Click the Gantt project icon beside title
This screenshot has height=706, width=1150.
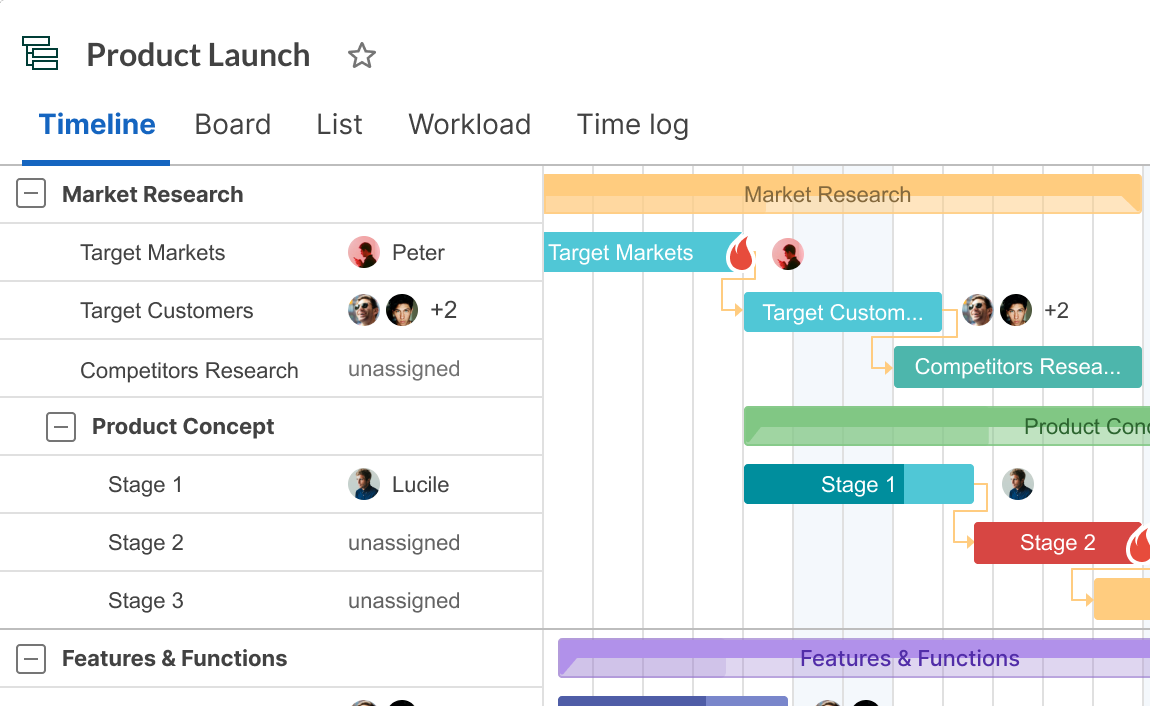tap(41, 54)
